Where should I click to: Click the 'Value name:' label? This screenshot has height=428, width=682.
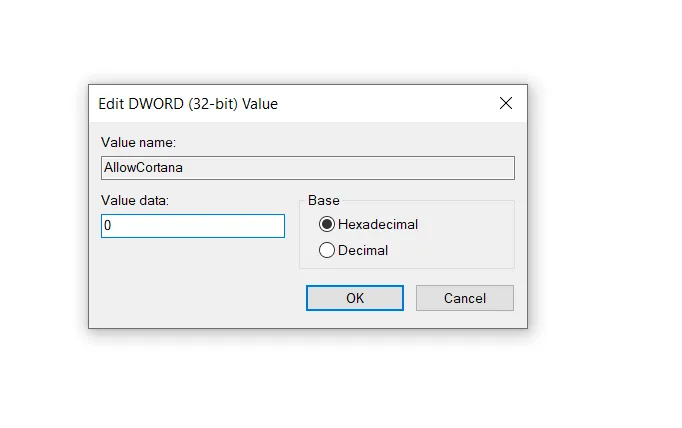tap(138, 143)
